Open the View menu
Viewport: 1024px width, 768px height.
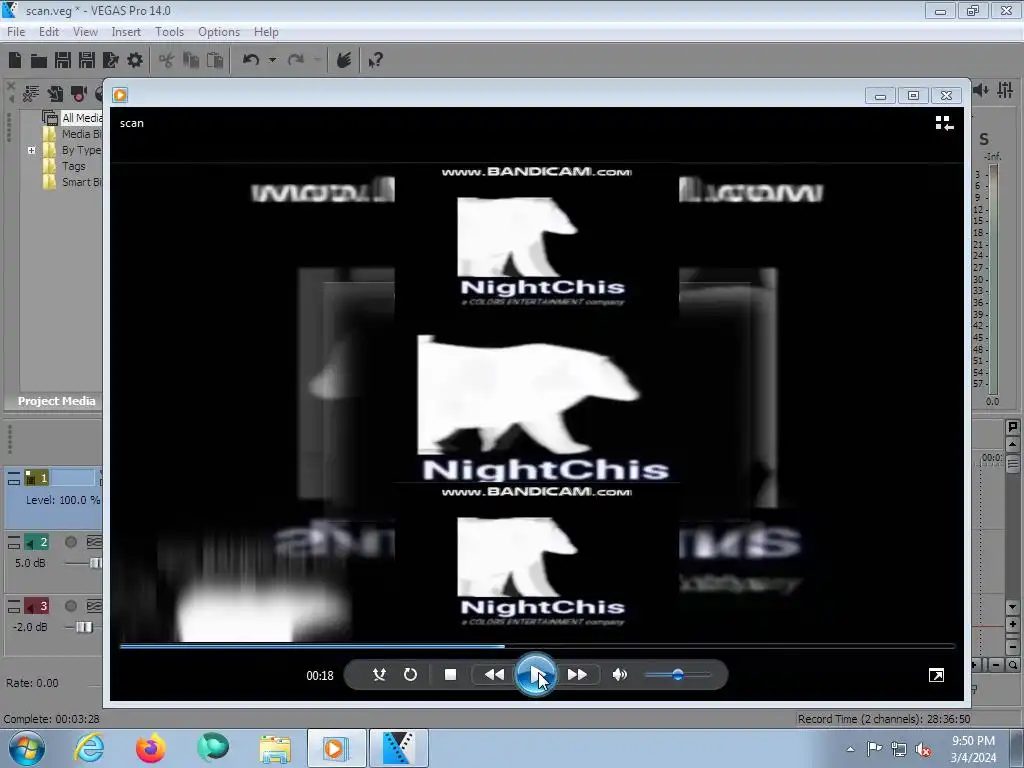[85, 31]
